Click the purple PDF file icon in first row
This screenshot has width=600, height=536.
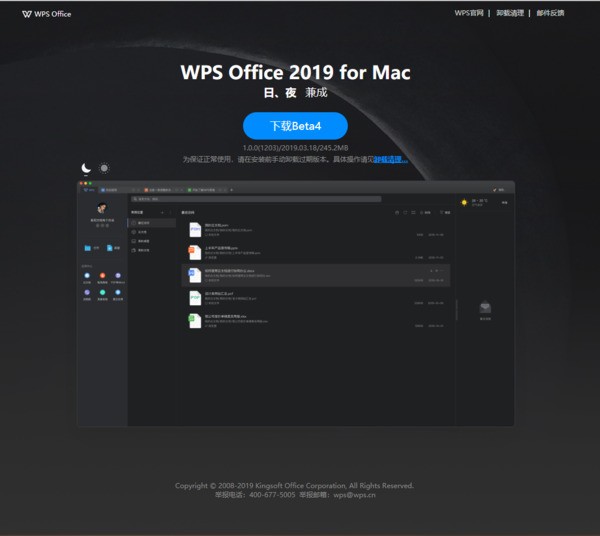tap(195, 230)
